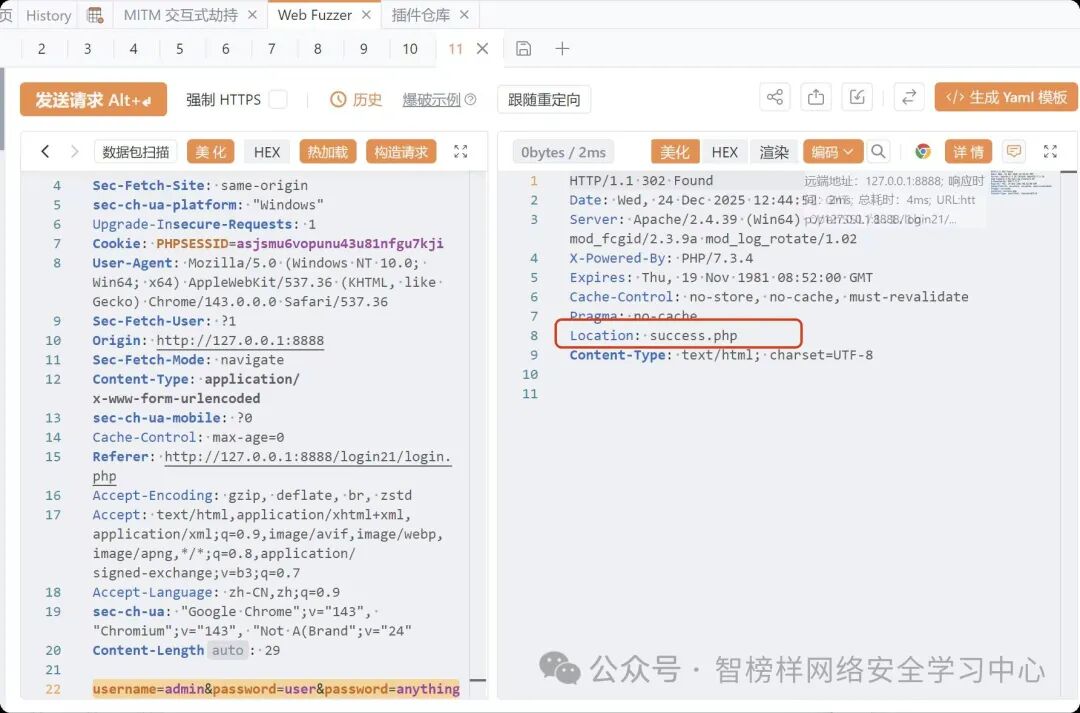This screenshot has height=713, width=1080.
Task: Click the search icon in the response toolbar
Action: click(x=878, y=152)
